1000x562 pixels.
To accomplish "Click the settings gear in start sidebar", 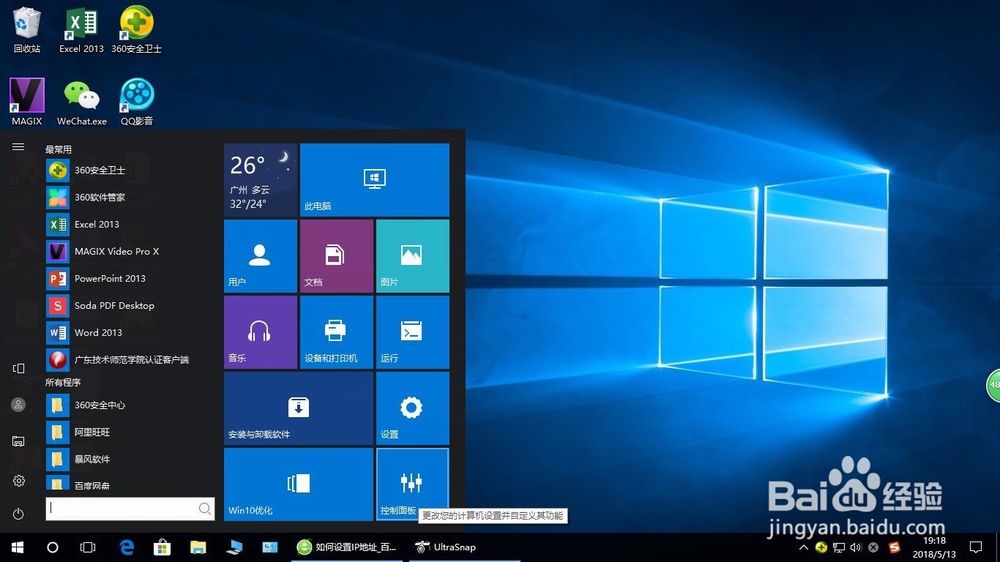I will [x=18, y=480].
